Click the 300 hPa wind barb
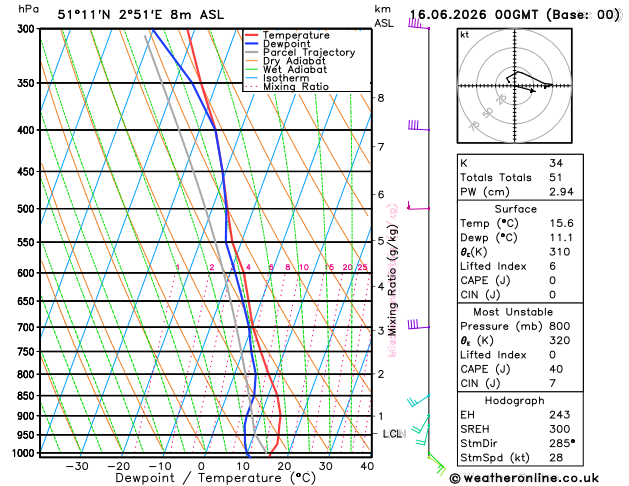The height and width of the screenshot is (486, 629). pos(419,24)
